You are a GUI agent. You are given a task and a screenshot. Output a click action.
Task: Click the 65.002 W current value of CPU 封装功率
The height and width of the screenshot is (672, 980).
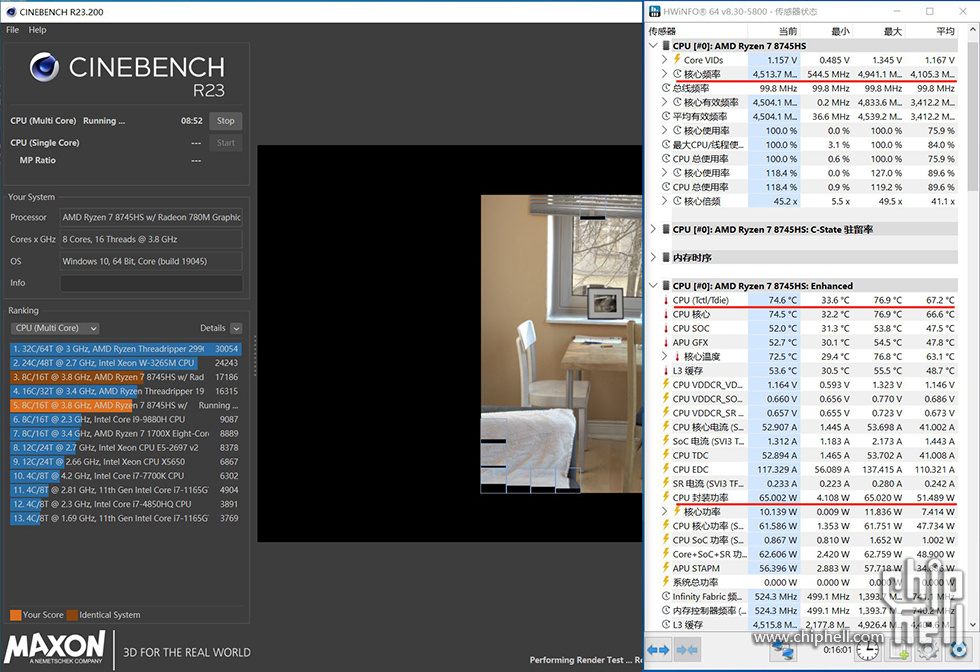point(778,498)
